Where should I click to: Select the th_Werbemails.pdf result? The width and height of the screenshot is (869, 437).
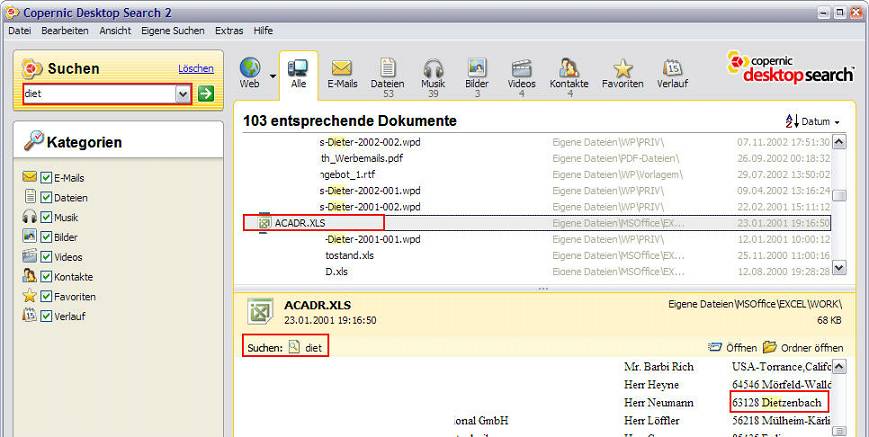(x=361, y=158)
